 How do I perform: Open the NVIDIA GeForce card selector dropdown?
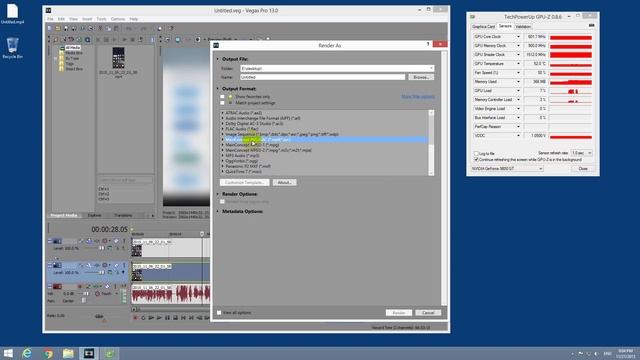pos(507,169)
